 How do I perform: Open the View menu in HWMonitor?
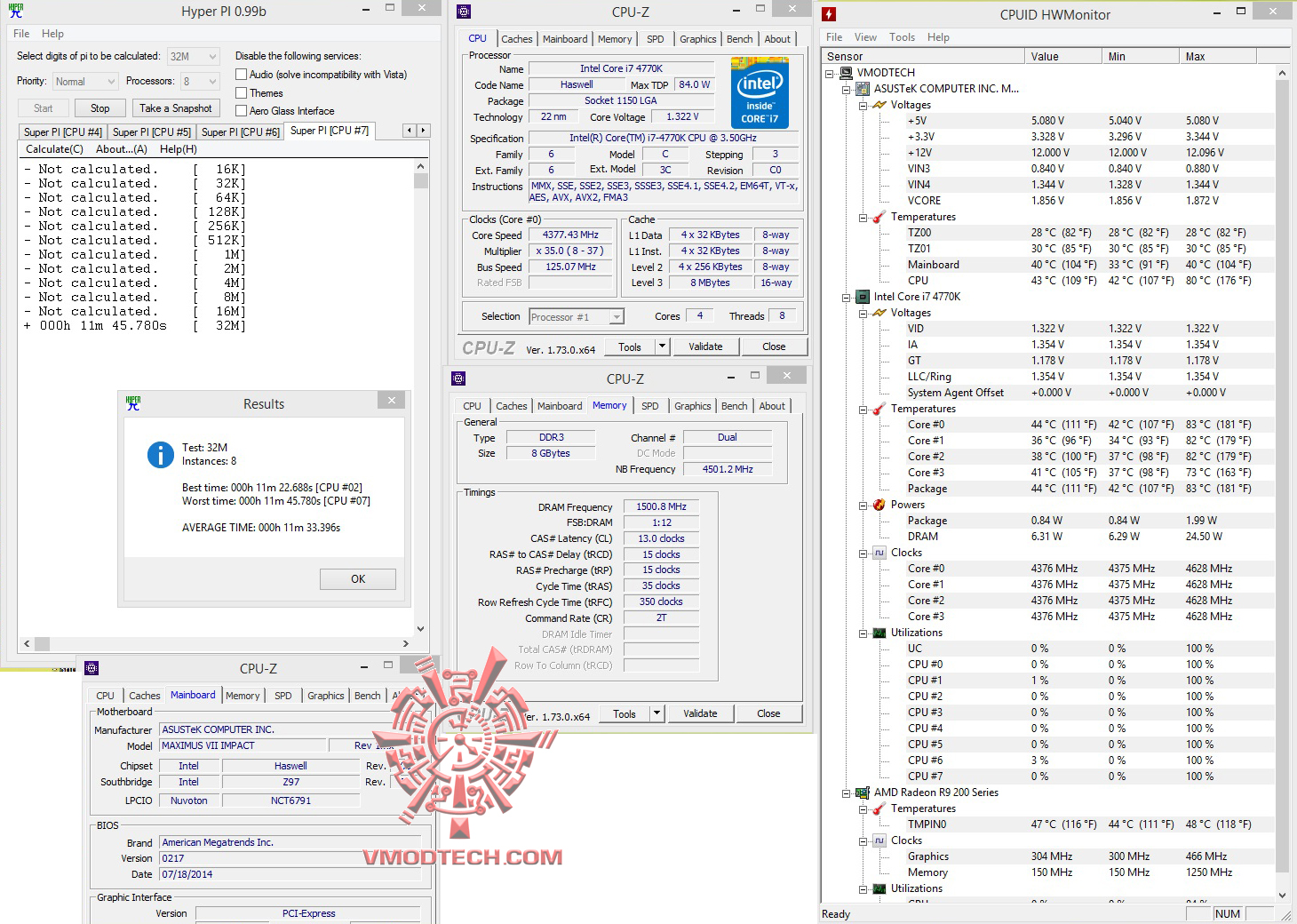tap(865, 37)
